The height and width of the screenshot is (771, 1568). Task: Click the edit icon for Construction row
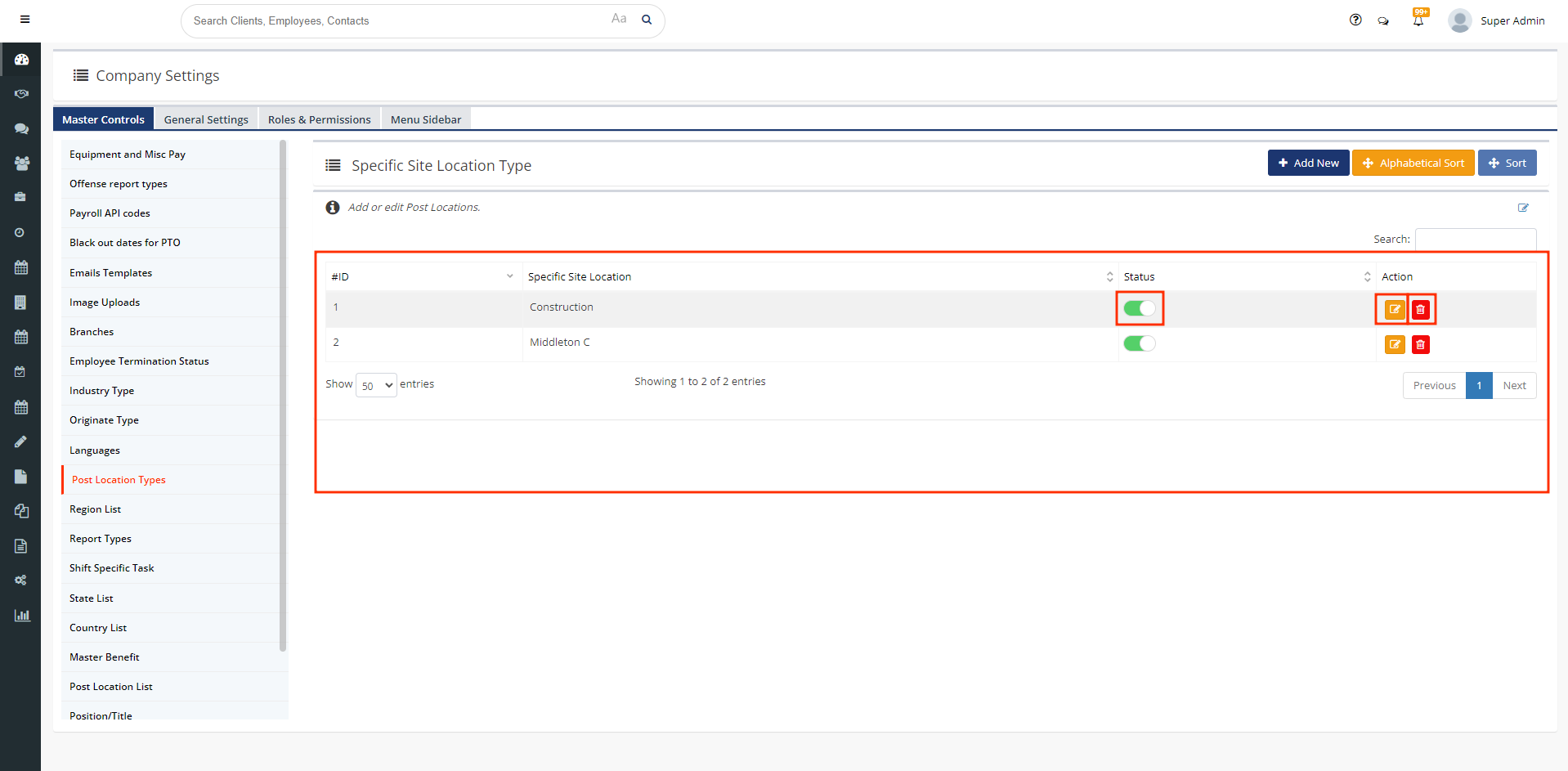1394,310
